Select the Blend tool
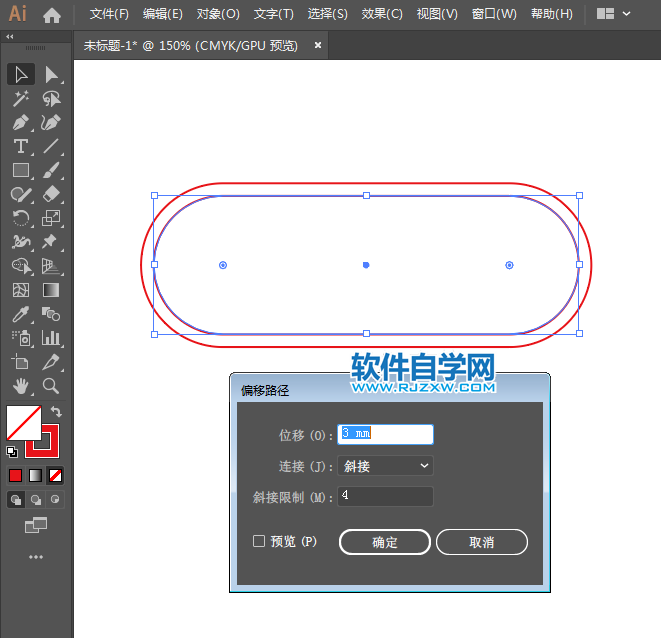The height and width of the screenshot is (638, 661). pos(51,314)
